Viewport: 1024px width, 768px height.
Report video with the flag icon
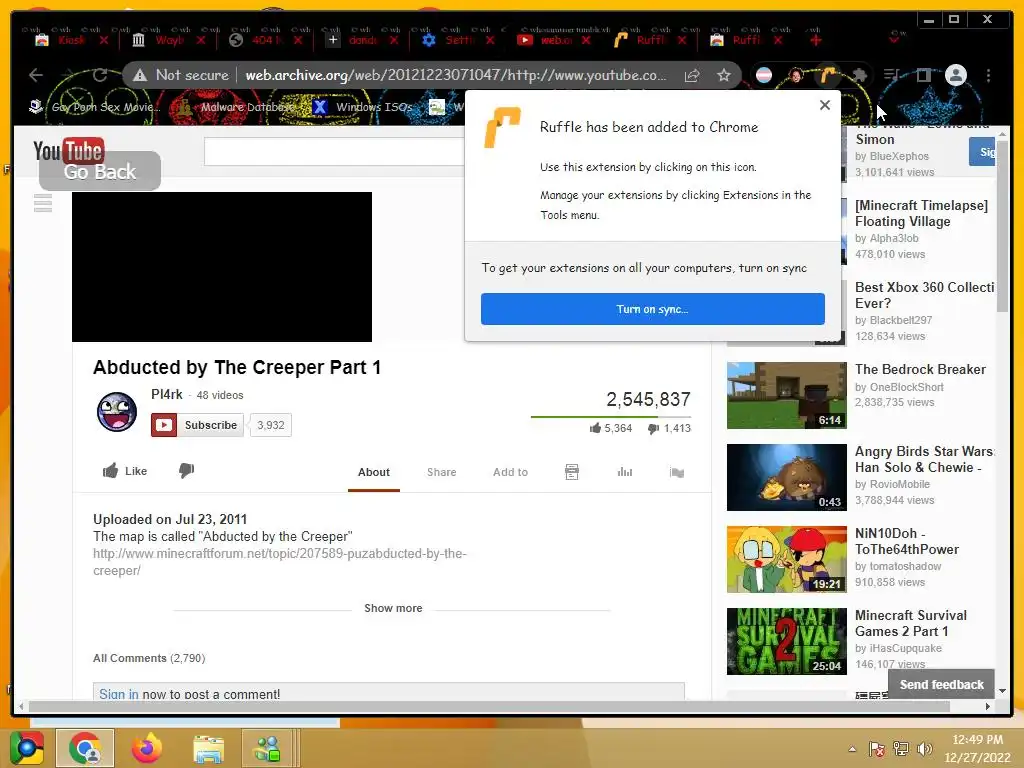(x=677, y=472)
